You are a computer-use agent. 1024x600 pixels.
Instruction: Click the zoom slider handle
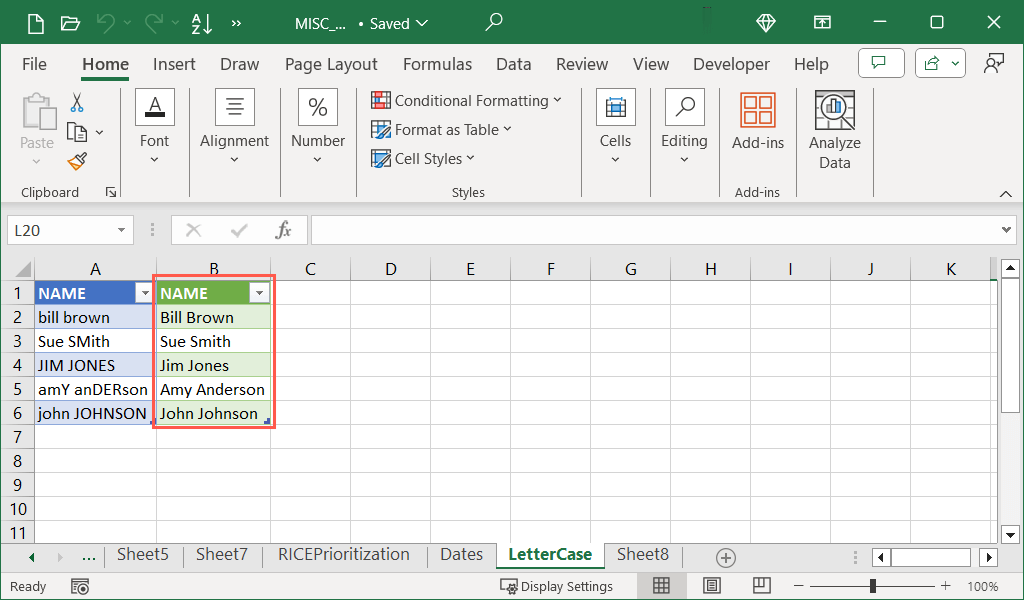pos(873,586)
